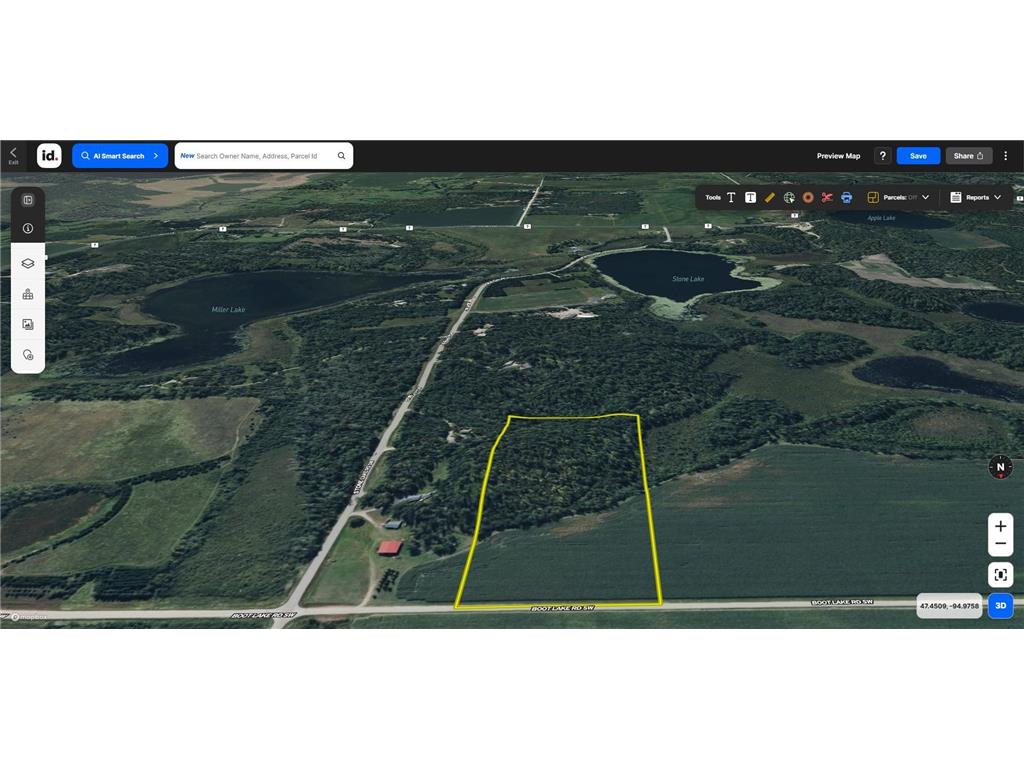This screenshot has height=768, width=1024.
Task: Toggle the 3D view button
Action: (1000, 606)
